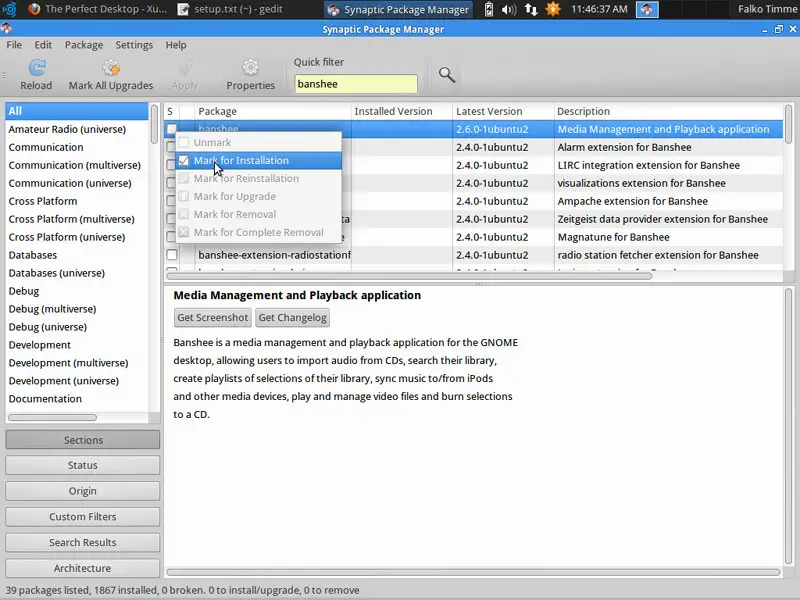The width and height of the screenshot is (800, 600).
Task: Choose Unmark in the context menu
Action: tap(259, 142)
